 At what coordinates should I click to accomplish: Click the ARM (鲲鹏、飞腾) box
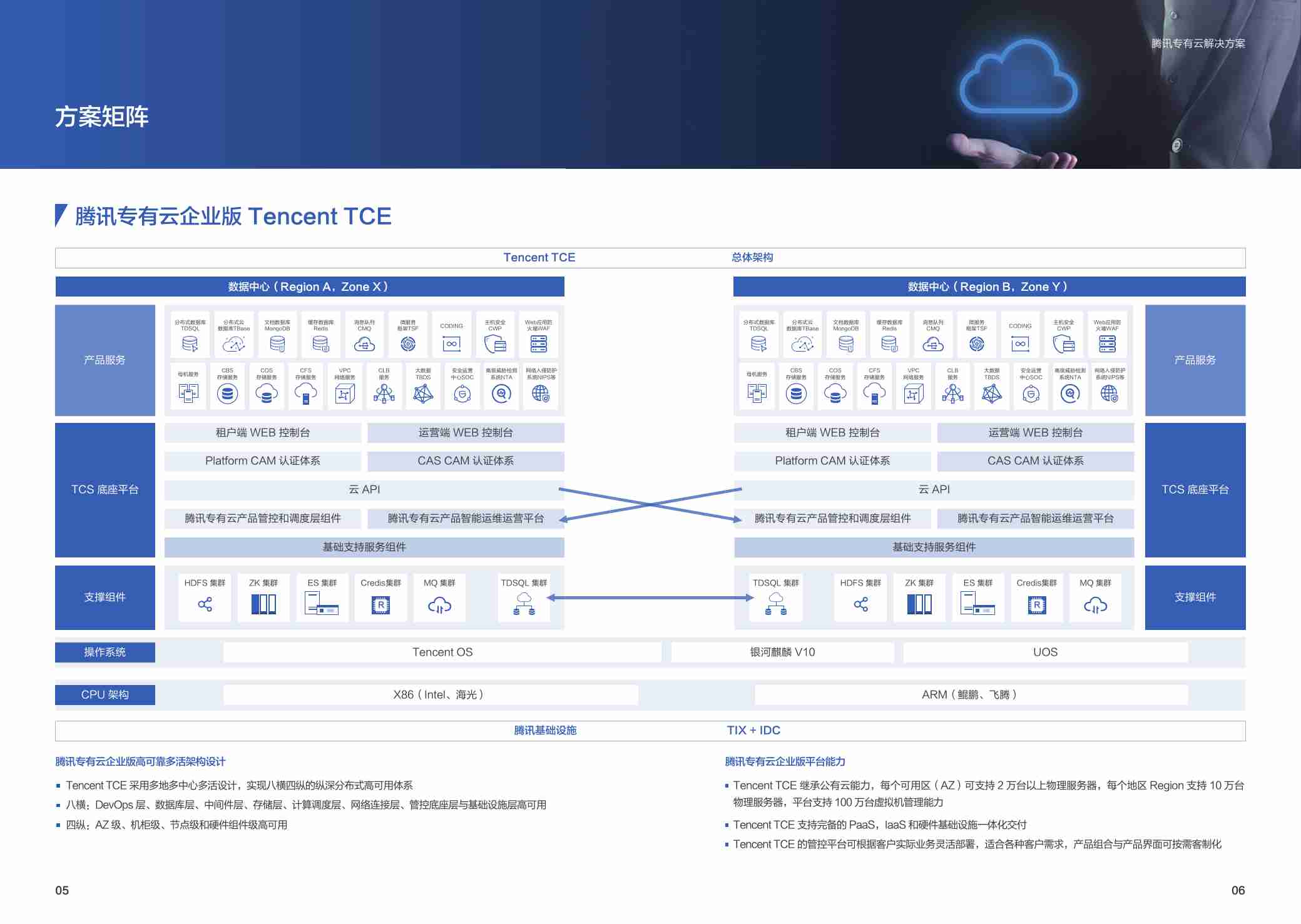[971, 695]
